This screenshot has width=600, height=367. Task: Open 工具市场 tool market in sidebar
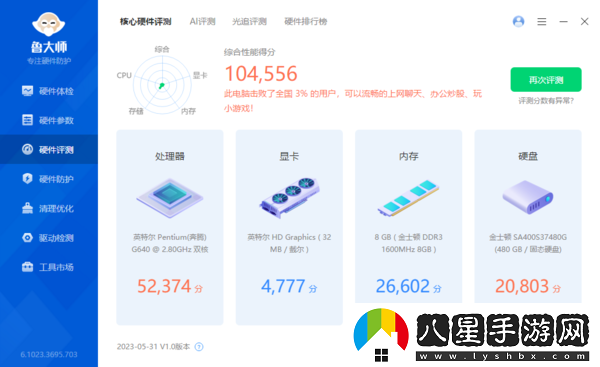tap(49, 267)
